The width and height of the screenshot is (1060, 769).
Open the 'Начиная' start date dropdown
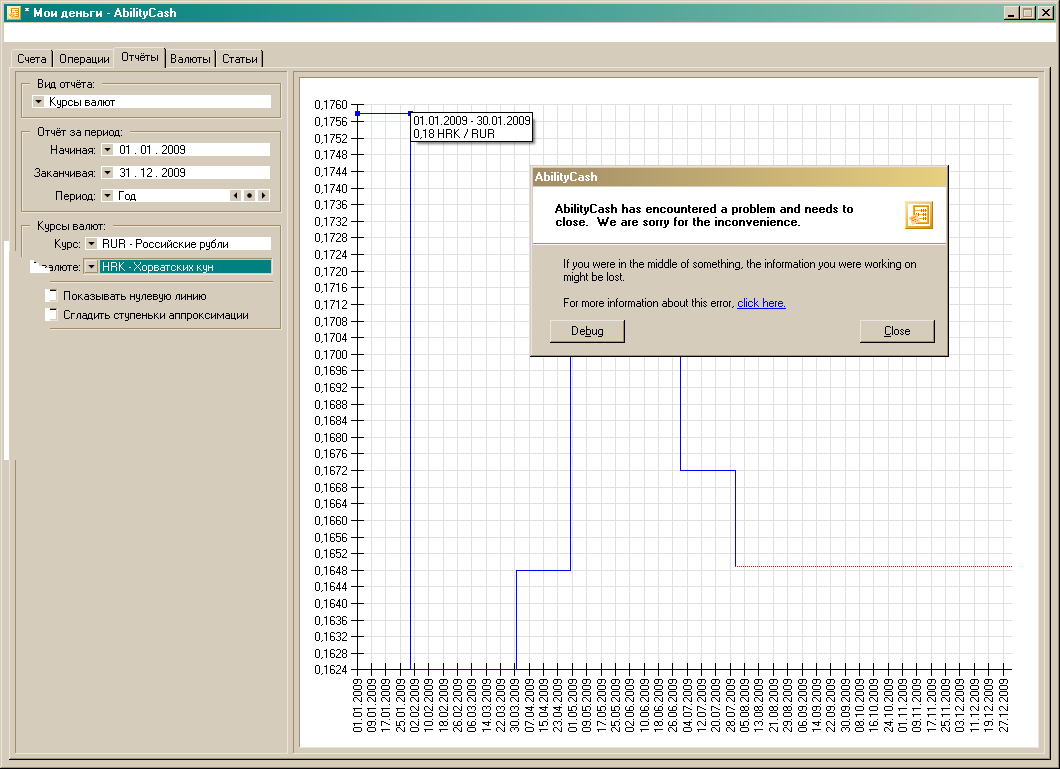click(x=107, y=150)
